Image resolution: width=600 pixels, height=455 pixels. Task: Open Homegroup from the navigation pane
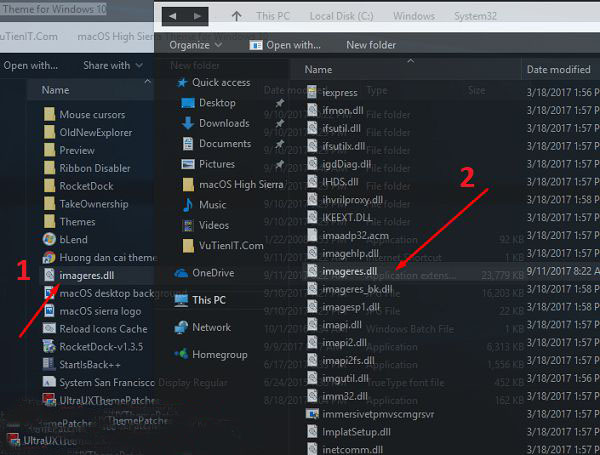point(181,353)
